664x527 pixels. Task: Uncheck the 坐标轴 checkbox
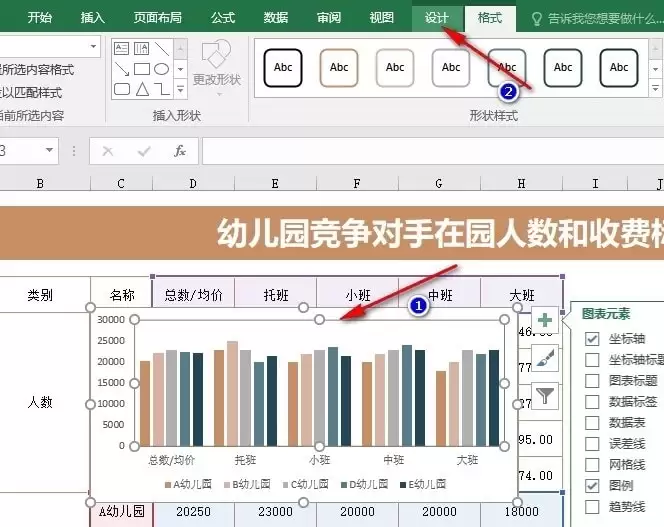pos(592,338)
